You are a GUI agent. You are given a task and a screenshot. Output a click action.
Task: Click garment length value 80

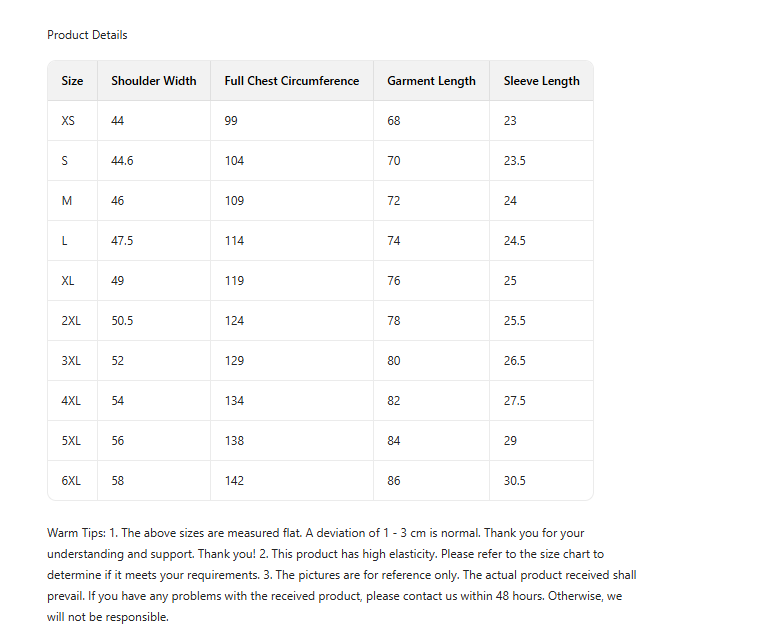pos(394,361)
